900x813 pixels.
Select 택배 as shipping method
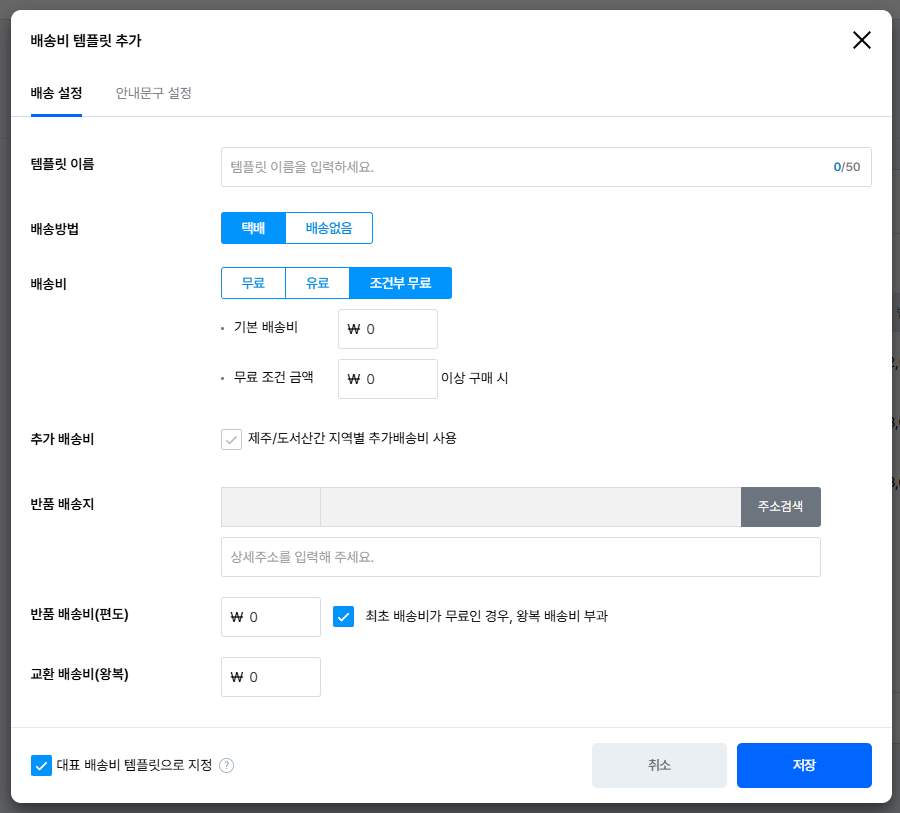tap(253, 228)
